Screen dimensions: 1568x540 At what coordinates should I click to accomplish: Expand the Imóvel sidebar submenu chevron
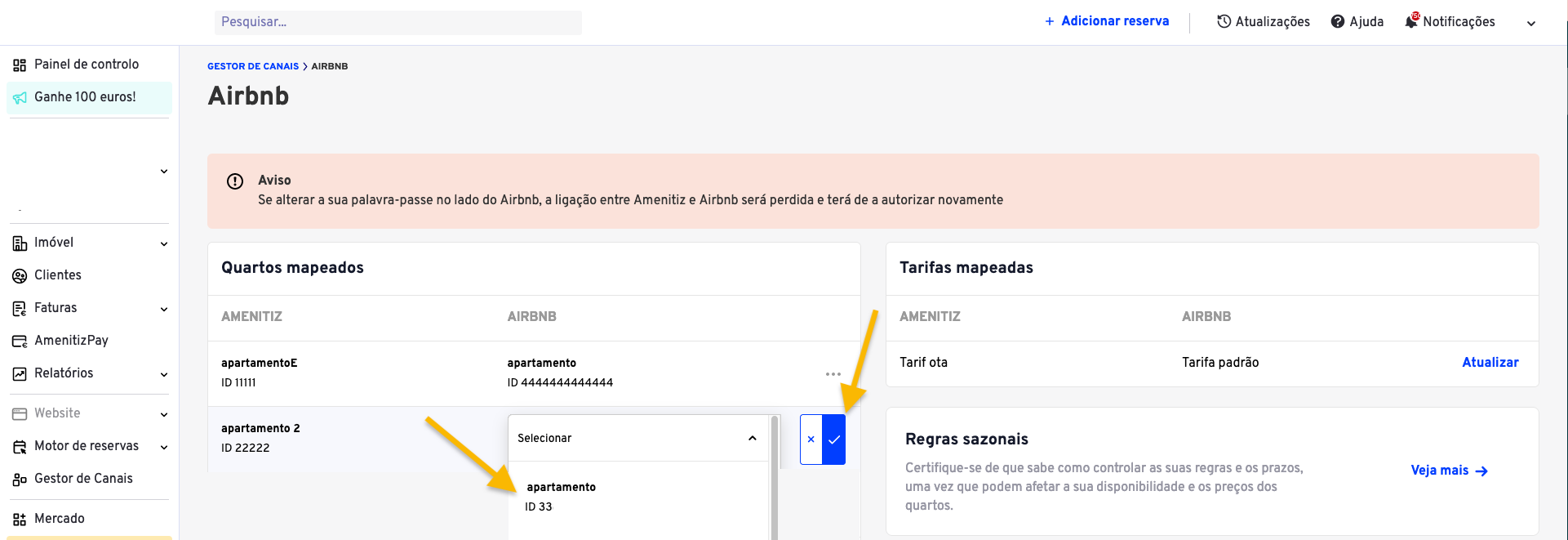(164, 244)
